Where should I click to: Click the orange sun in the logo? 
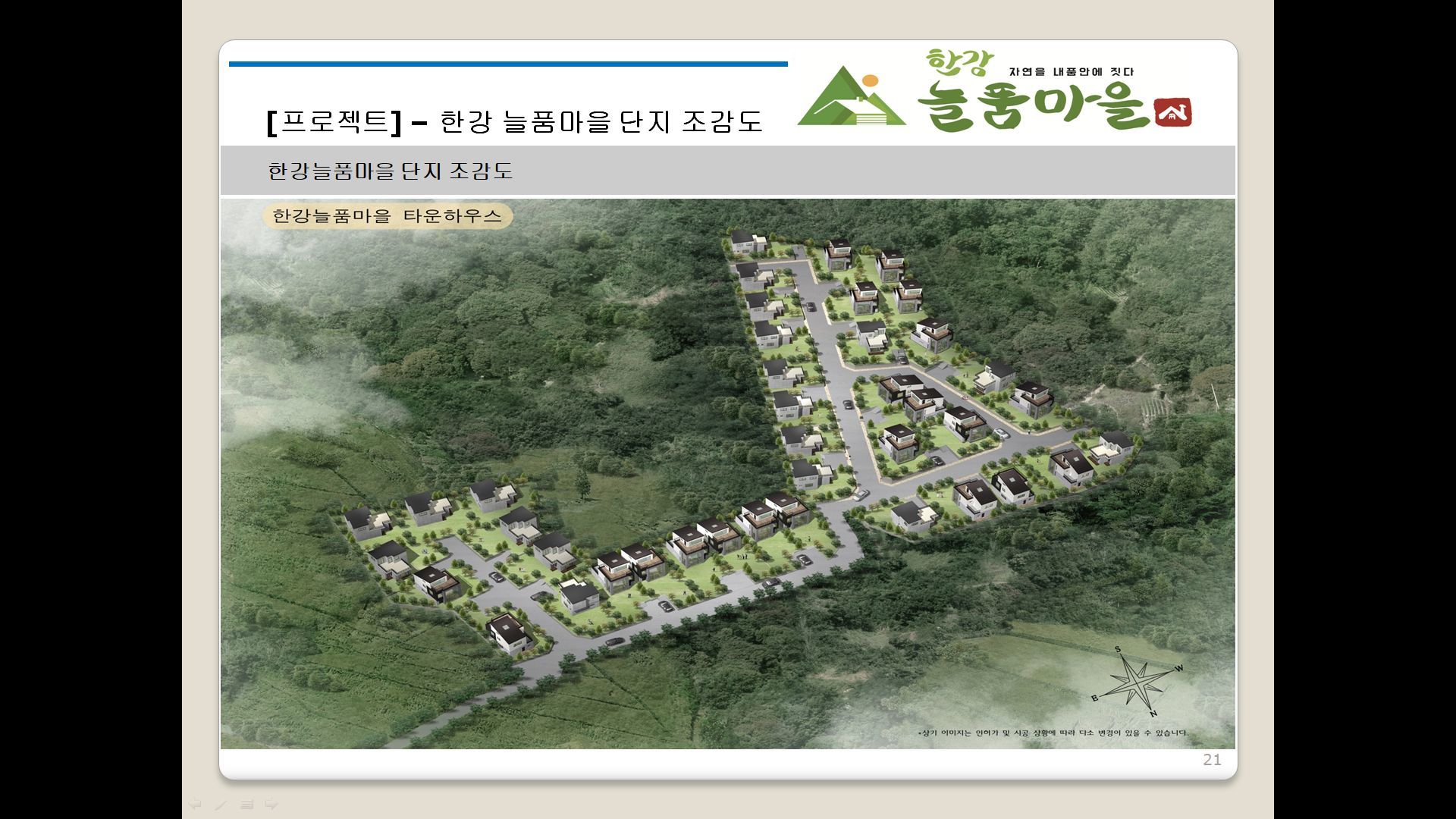[870, 80]
